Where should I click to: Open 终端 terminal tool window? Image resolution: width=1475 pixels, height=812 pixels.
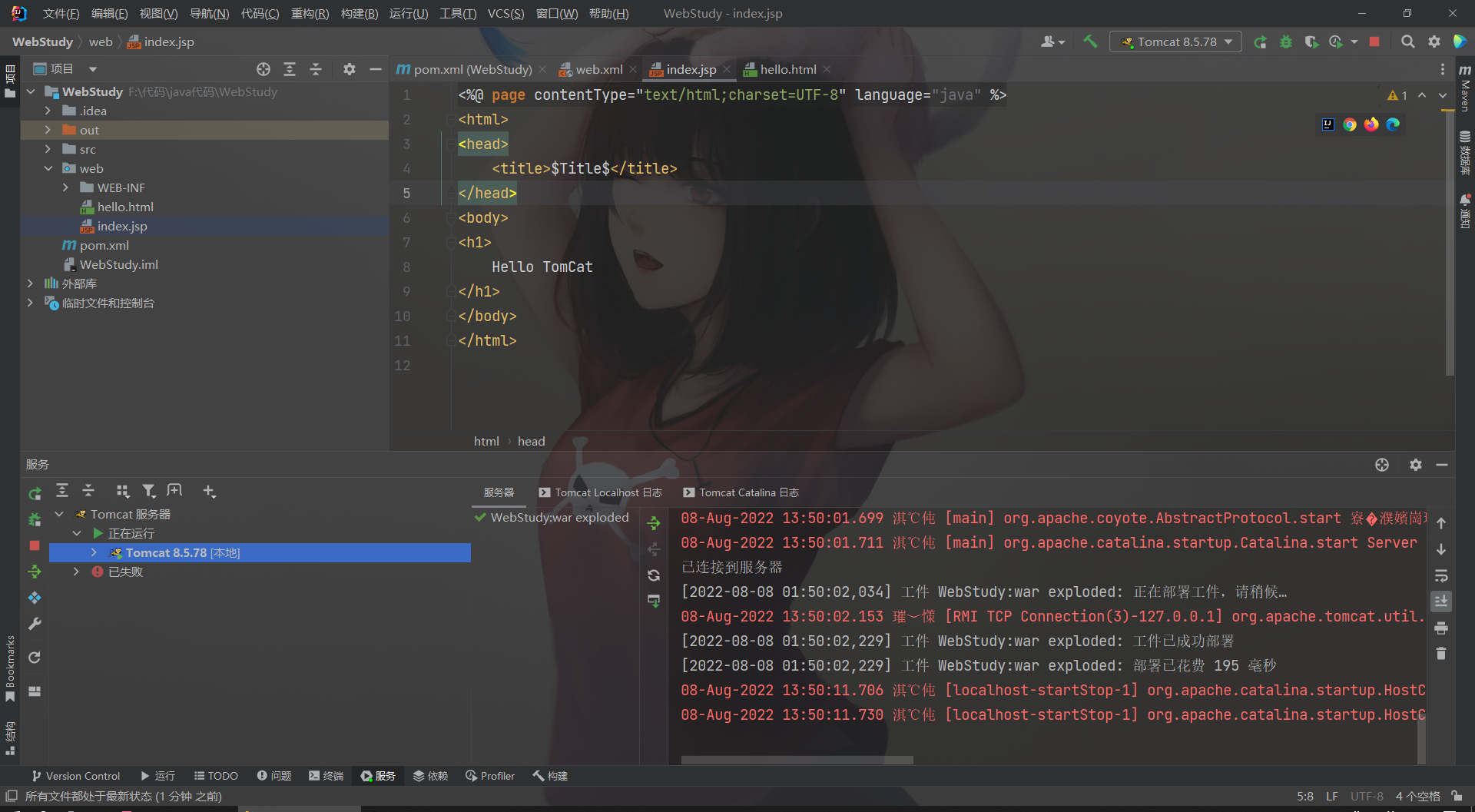coord(326,776)
